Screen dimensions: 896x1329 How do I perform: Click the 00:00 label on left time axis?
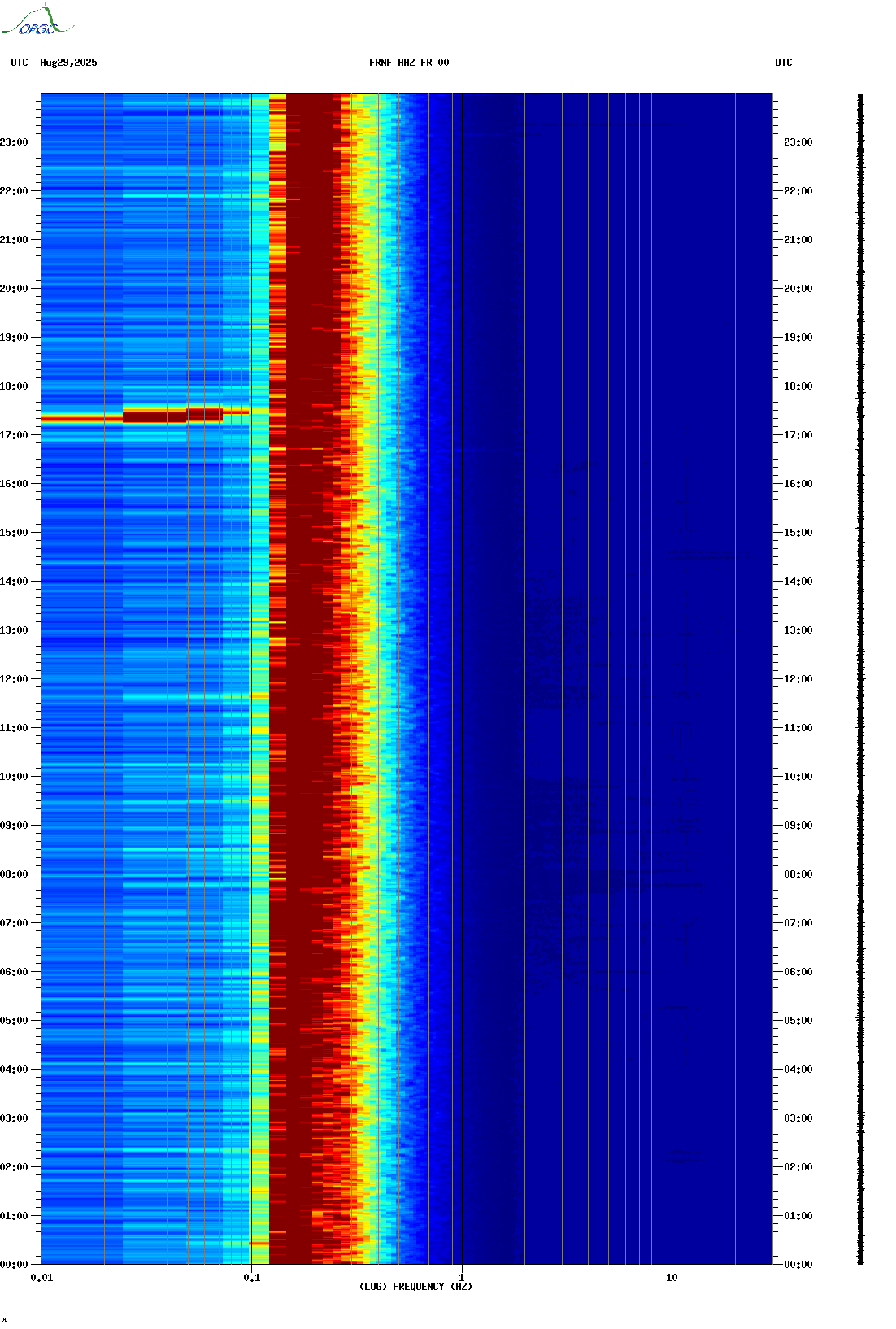point(14,1265)
